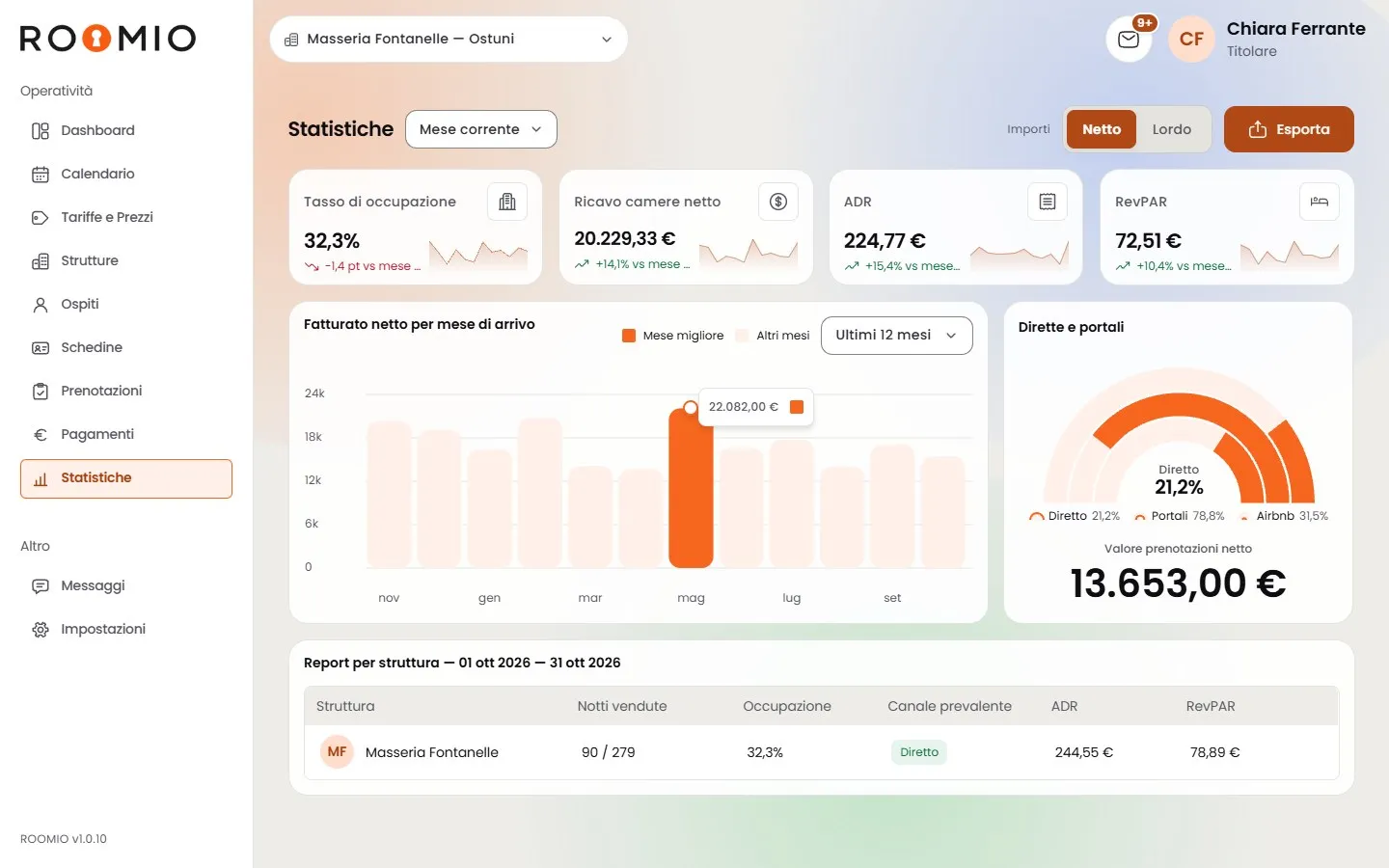Click the 13.653,00 € booking value

pyautogui.click(x=1178, y=583)
